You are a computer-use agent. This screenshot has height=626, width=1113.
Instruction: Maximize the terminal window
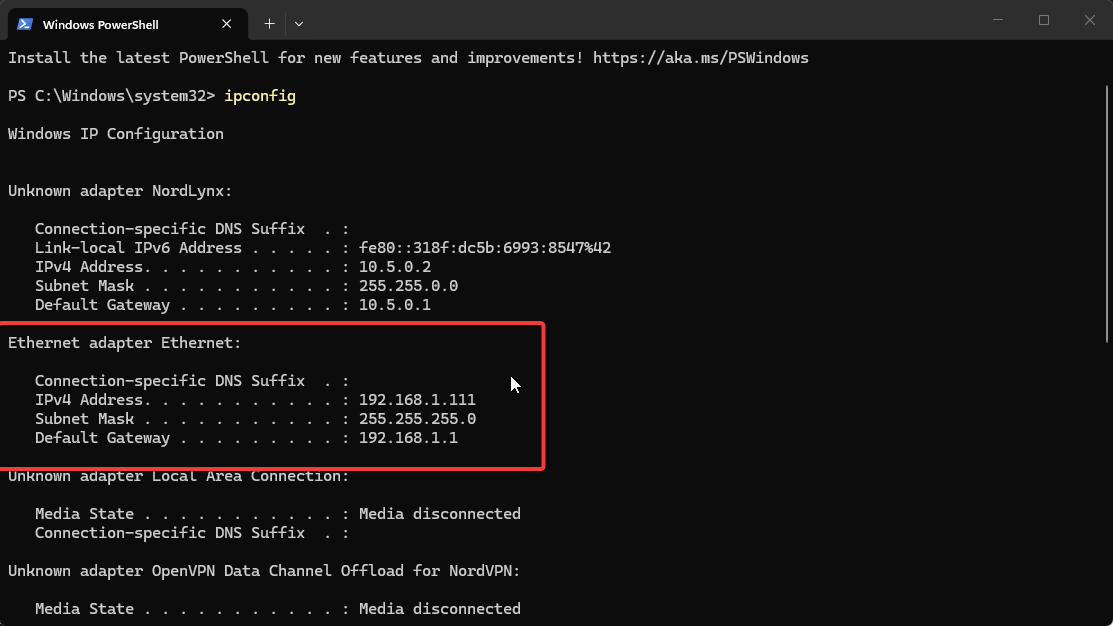[x=1043, y=20]
